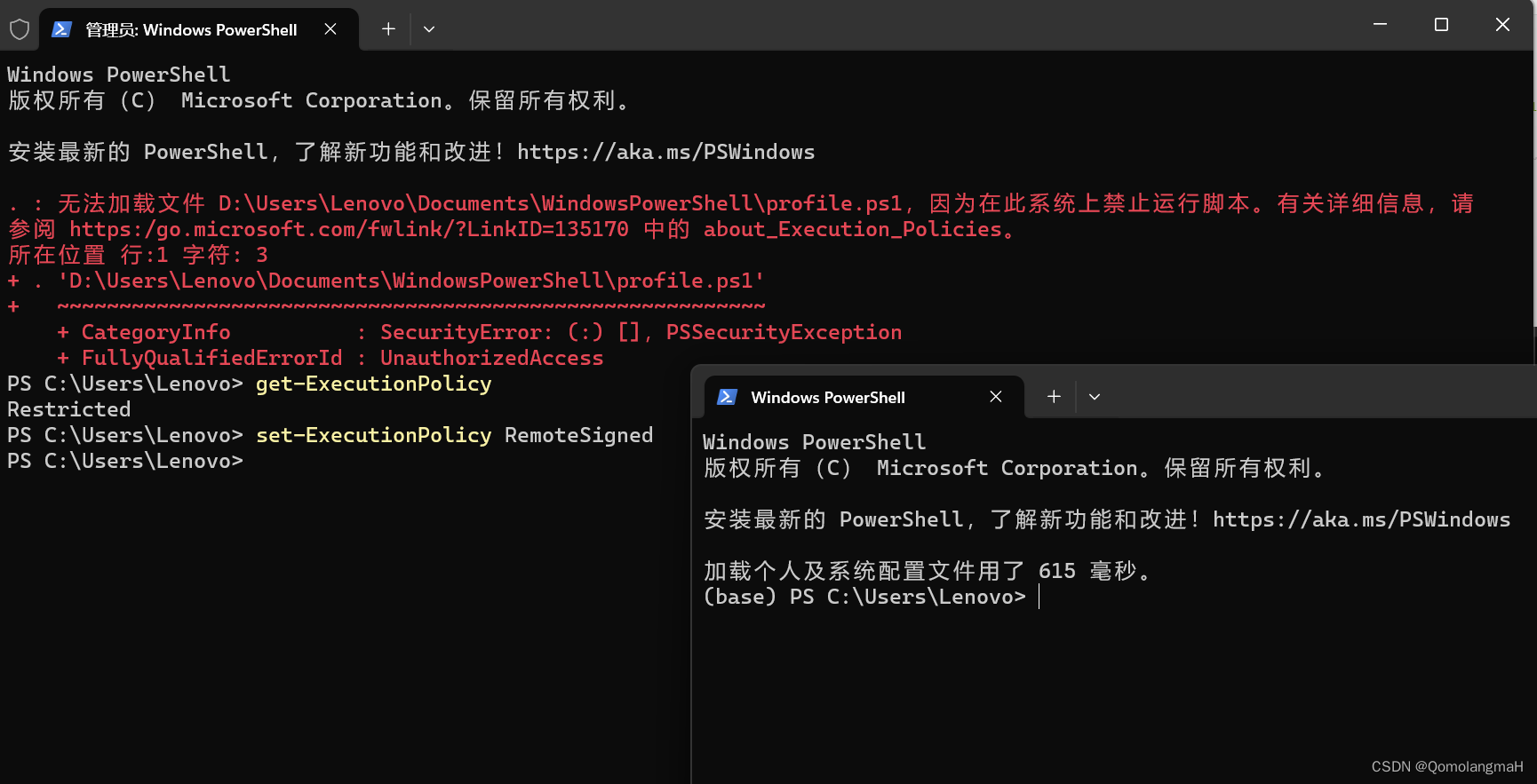Click the 加载个人及系统配置文件用了 615 毫秒 line
Viewport: 1537px width, 784px height.
[x=928, y=571]
